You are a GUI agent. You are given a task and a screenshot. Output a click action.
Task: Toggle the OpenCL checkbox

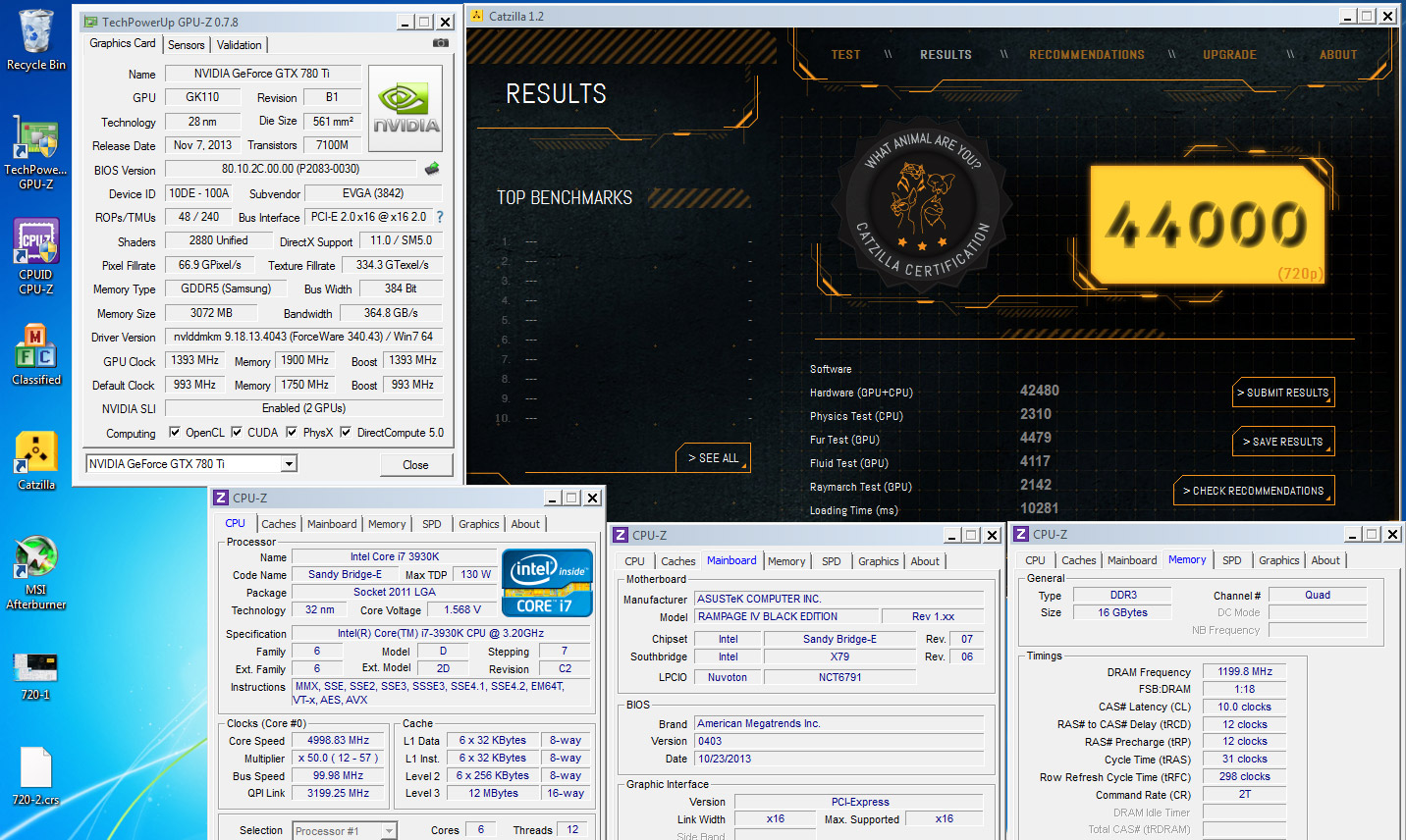[175, 432]
